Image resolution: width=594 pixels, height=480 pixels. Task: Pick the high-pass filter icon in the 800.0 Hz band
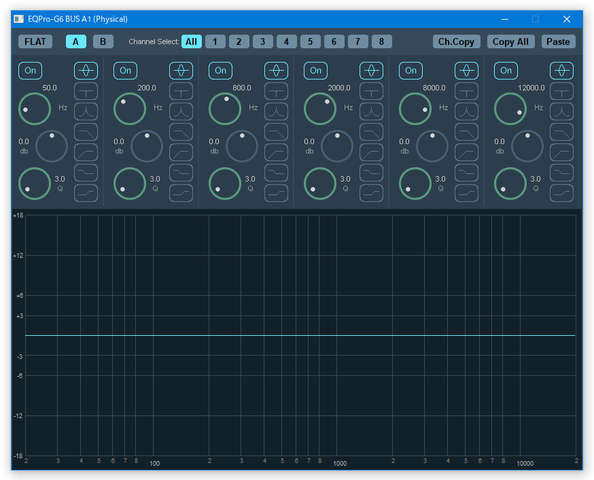coord(276,153)
